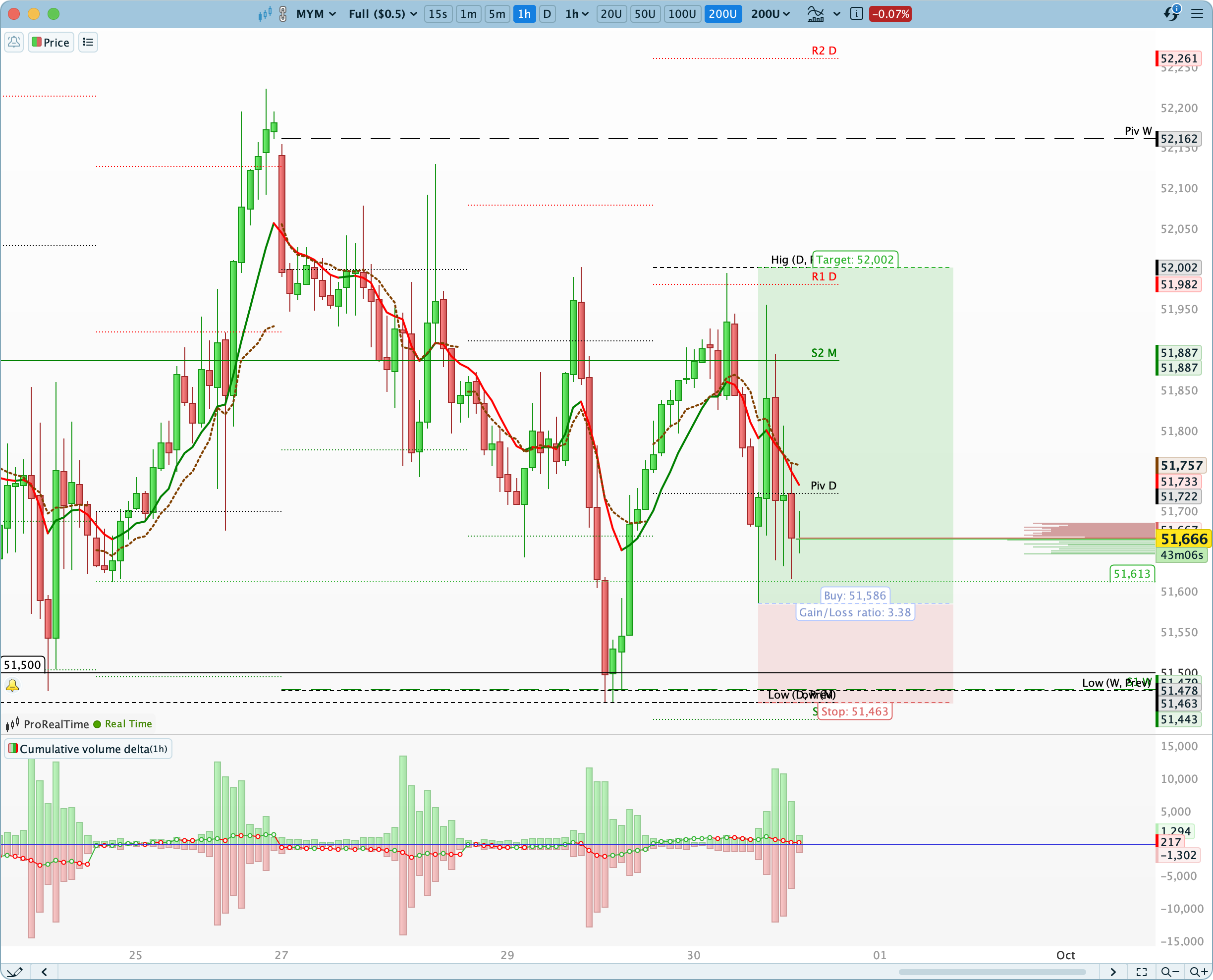Click the zoom out magnifier icon
The image size is (1213, 980).
click(x=1170, y=972)
